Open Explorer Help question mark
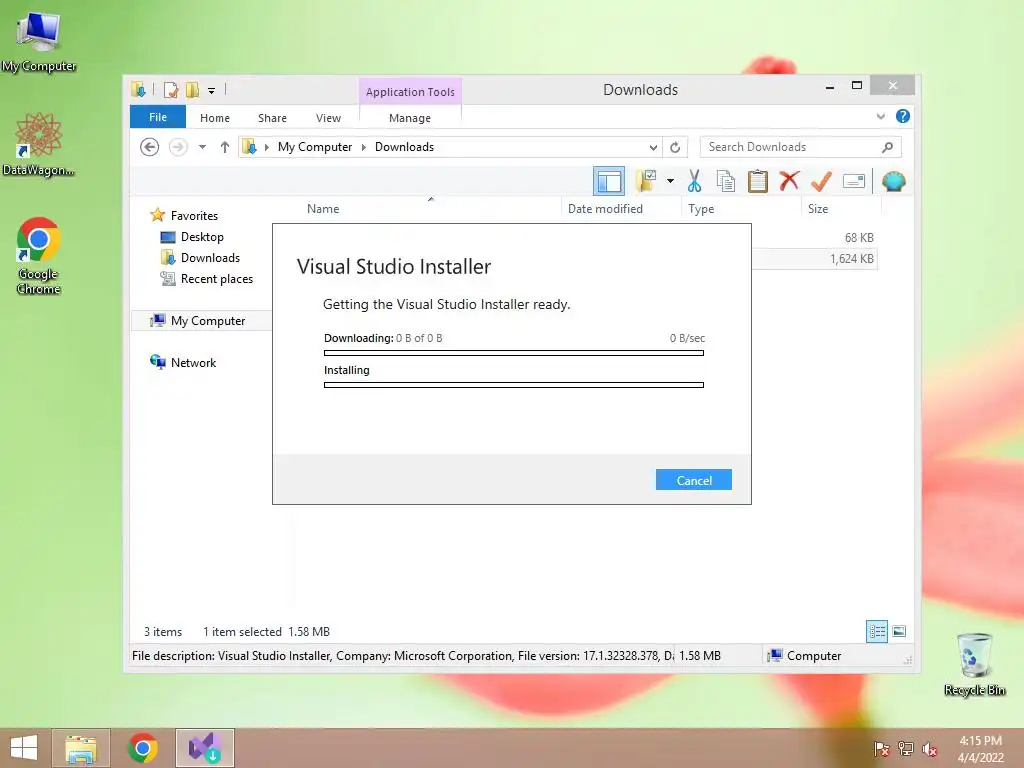The image size is (1024, 768). [903, 116]
